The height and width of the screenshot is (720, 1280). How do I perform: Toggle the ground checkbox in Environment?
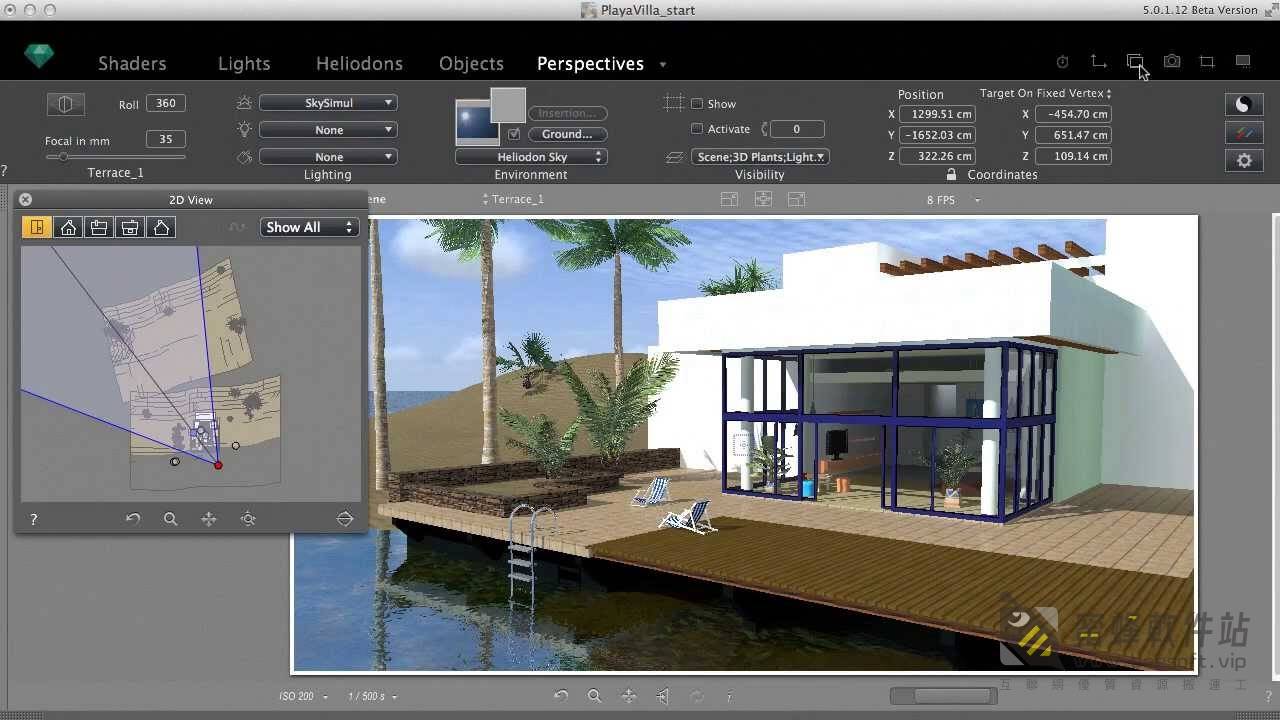click(x=514, y=134)
